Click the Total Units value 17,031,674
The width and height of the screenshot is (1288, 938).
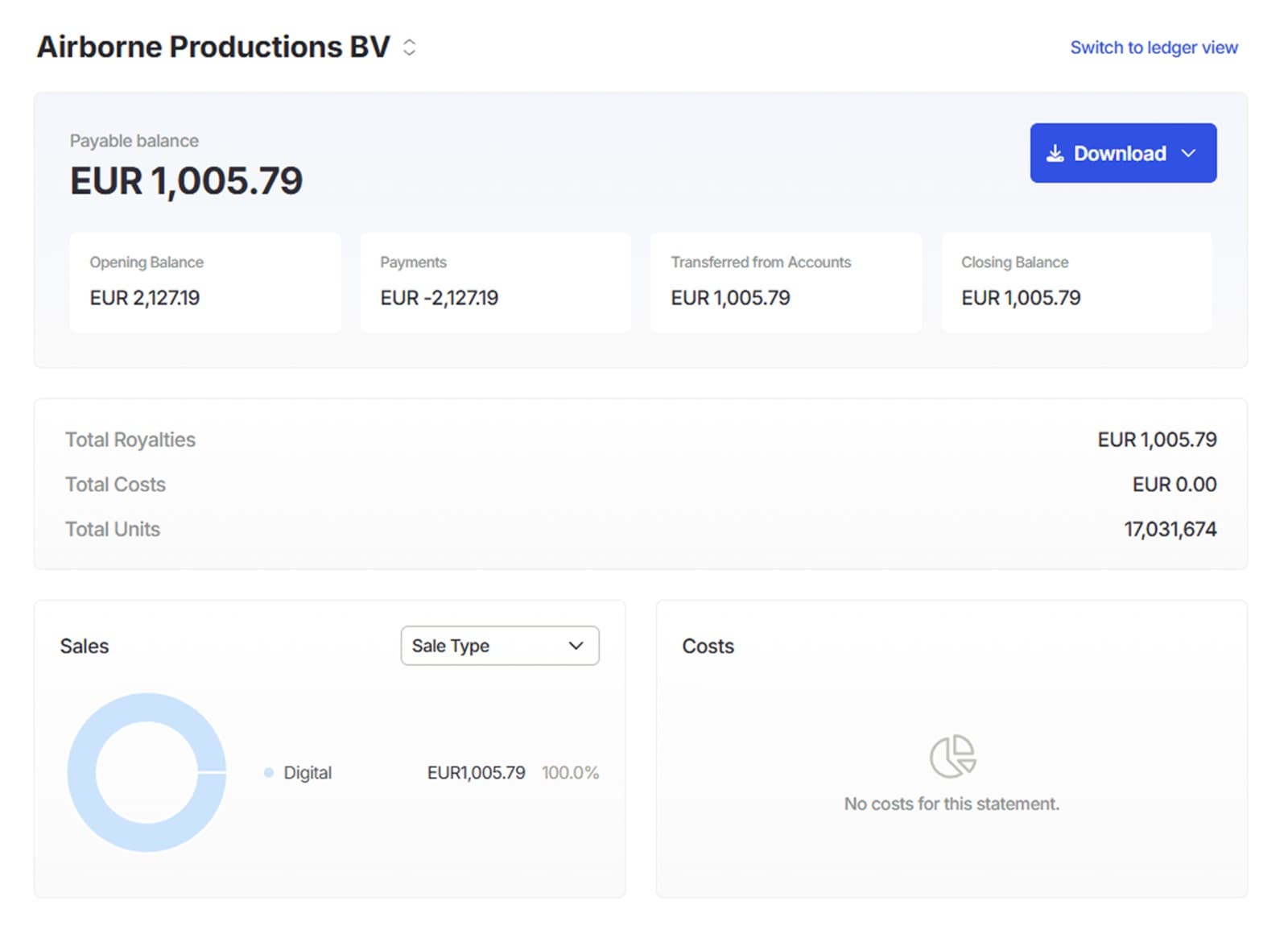1170,530
